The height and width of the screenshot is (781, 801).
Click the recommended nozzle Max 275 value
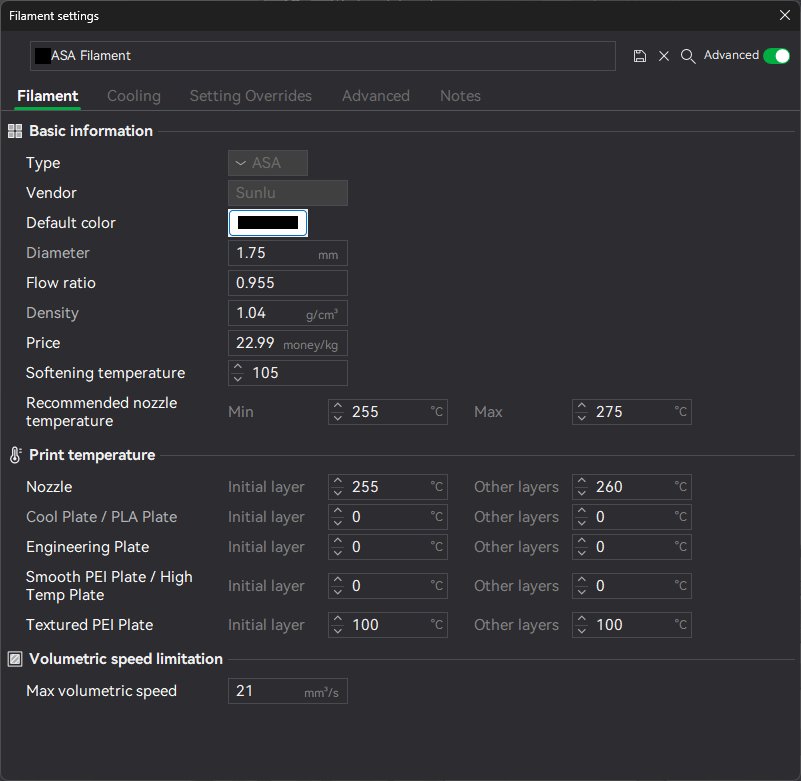tap(609, 412)
